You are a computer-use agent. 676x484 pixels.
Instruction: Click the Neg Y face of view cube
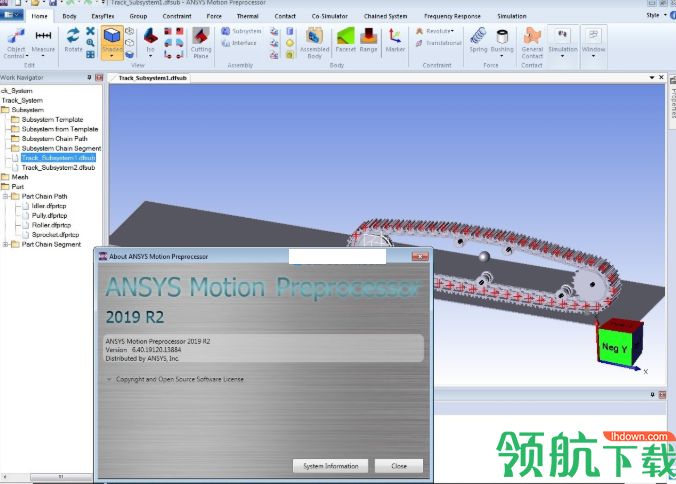pyautogui.click(x=614, y=347)
